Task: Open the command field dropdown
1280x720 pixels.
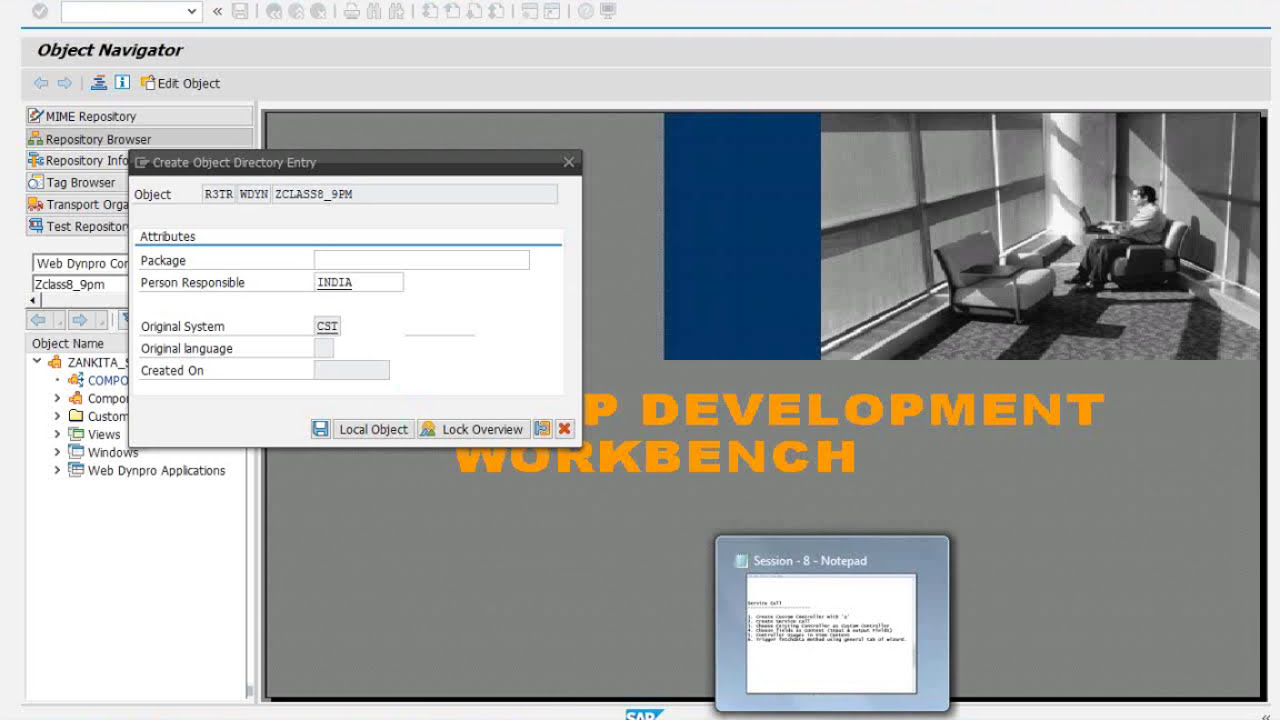Action: coord(192,11)
